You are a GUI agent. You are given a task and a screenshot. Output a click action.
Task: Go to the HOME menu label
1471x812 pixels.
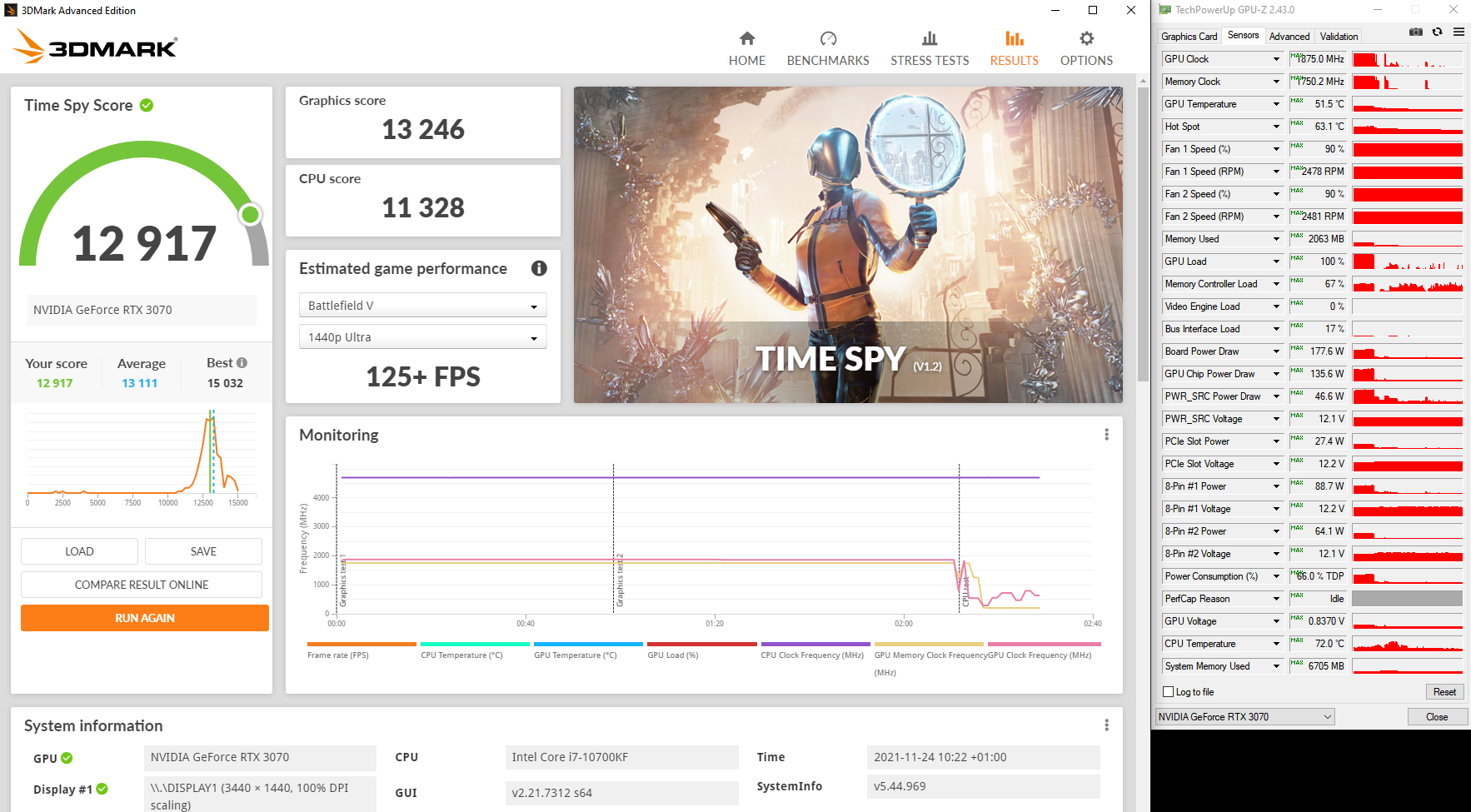point(747,61)
